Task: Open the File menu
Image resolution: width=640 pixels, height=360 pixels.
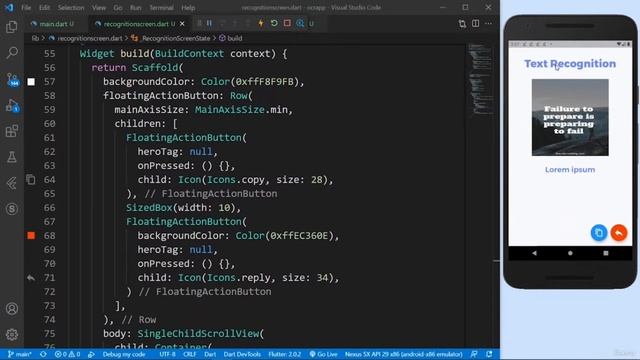Action: (x=26, y=7)
